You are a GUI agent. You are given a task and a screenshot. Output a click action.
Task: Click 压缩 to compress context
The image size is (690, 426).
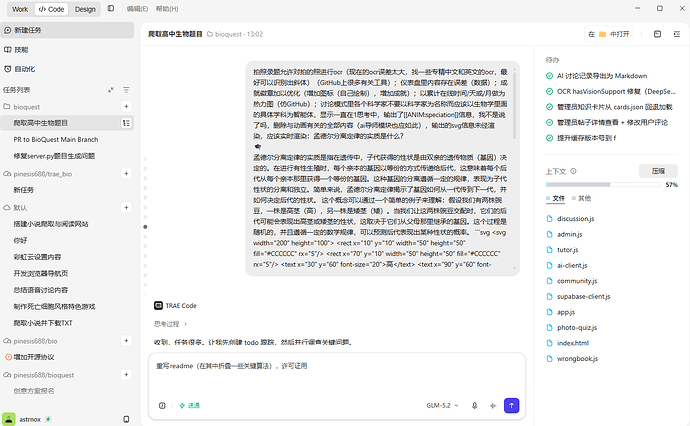[x=658, y=171]
